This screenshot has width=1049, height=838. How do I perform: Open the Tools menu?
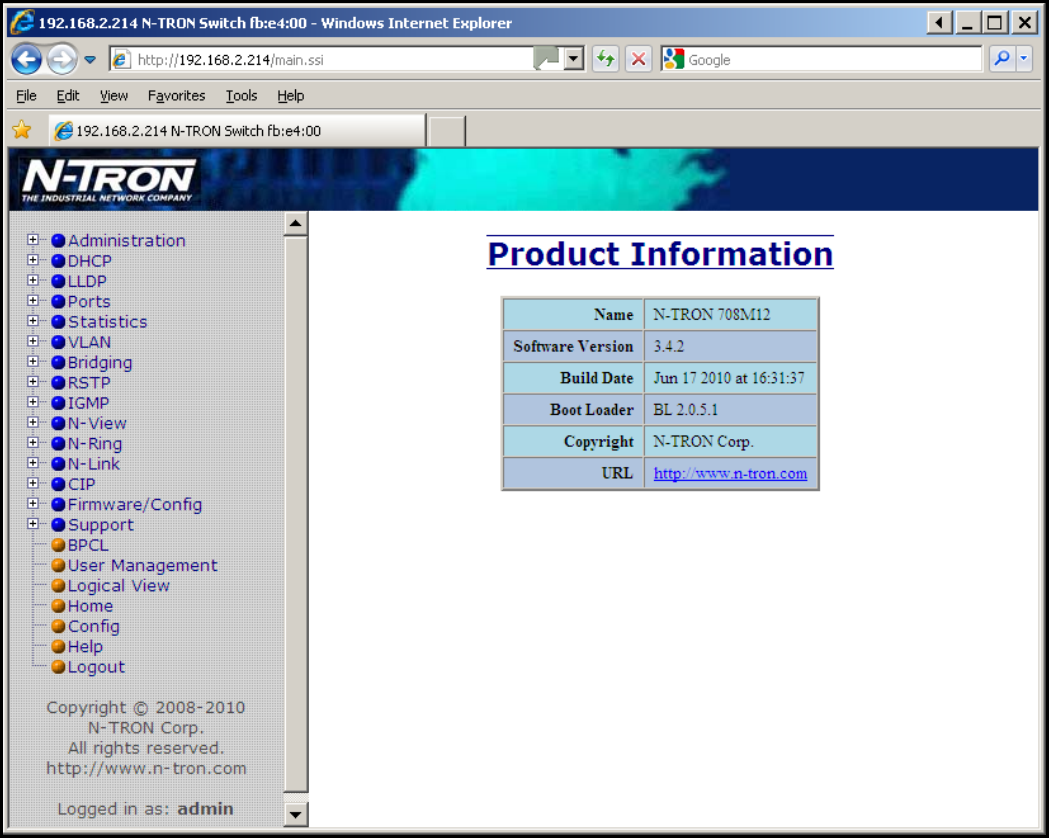coord(241,96)
